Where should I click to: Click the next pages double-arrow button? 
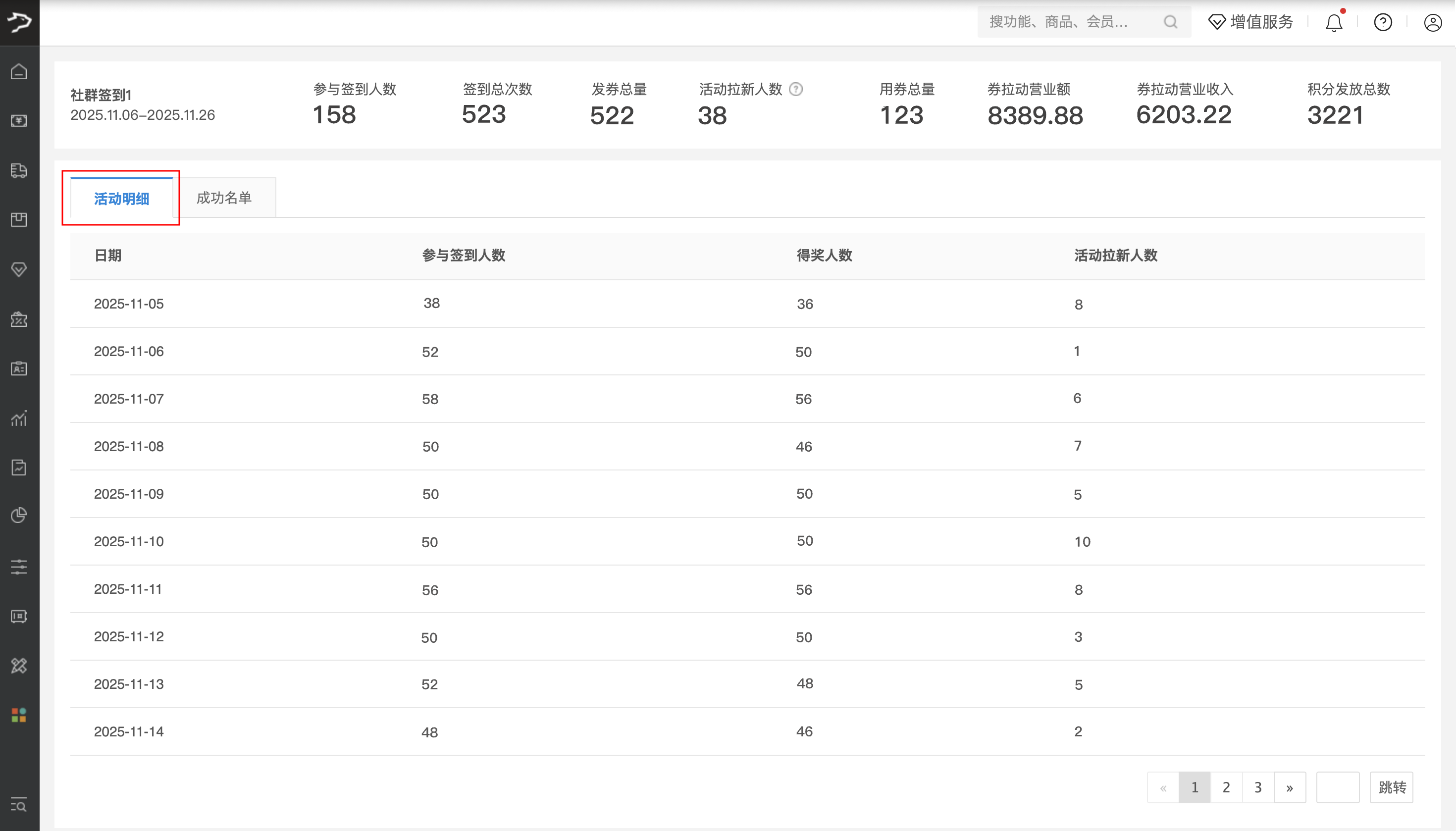[x=1289, y=787]
